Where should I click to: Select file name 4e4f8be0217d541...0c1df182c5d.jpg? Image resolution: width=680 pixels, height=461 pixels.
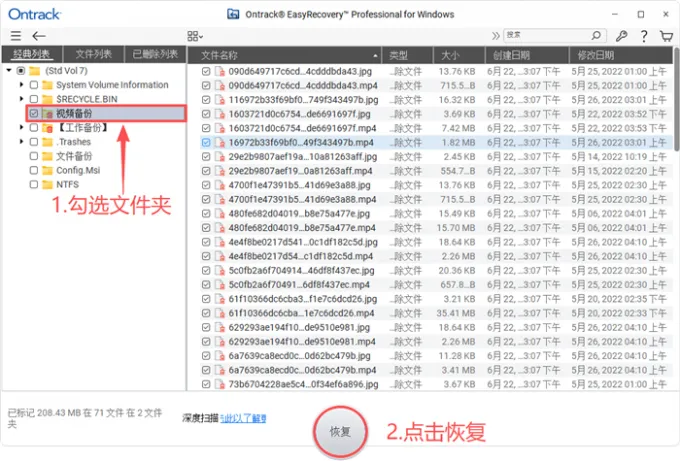pos(303,242)
